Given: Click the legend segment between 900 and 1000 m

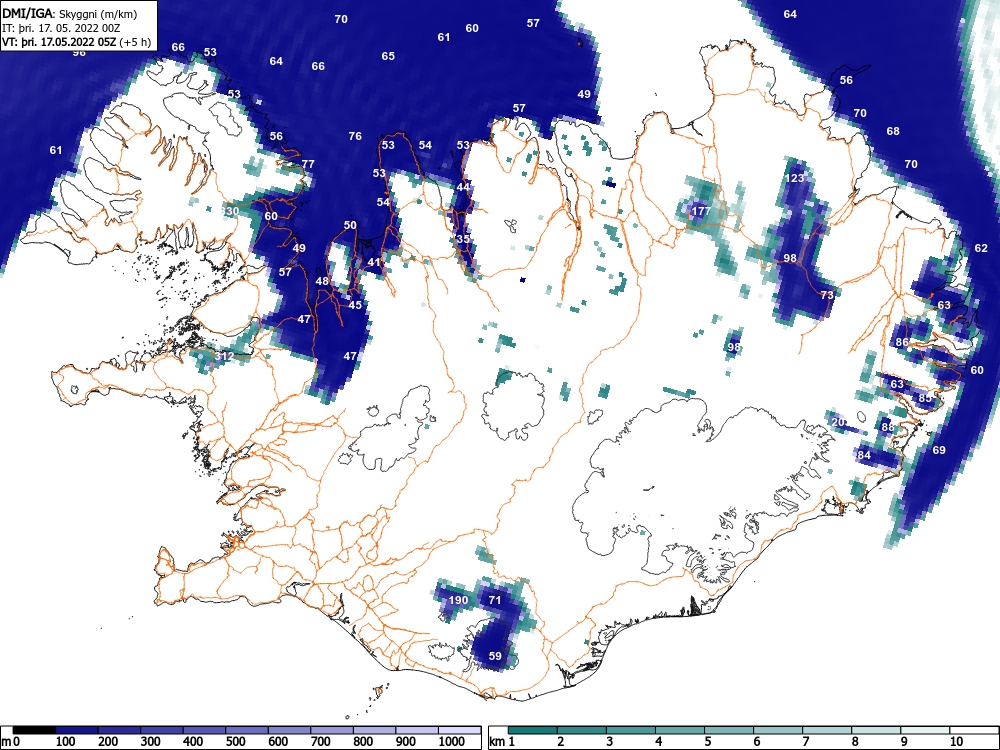Looking at the screenshot, I should click(417, 730).
